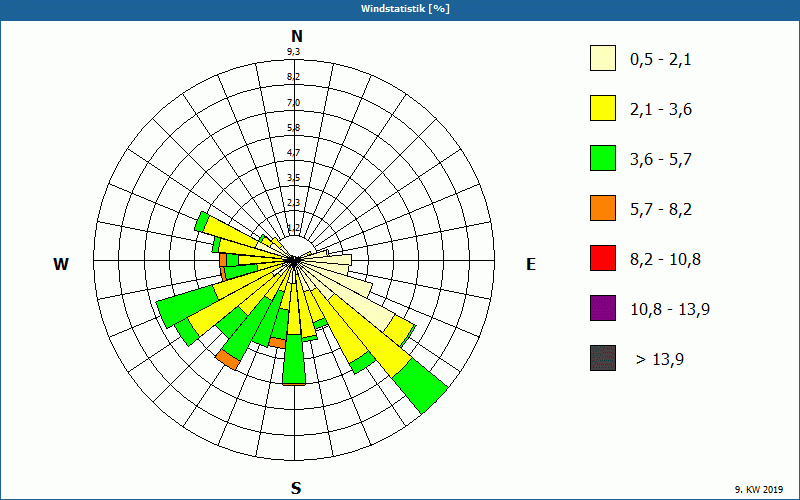Click the legend label '10,8 - 13,9'
This screenshot has width=800, height=500.
[670, 310]
